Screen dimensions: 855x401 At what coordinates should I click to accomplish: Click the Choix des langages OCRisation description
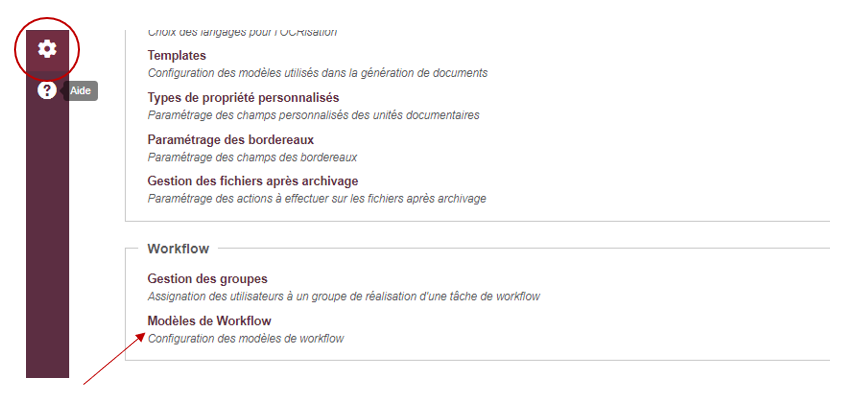(242, 32)
